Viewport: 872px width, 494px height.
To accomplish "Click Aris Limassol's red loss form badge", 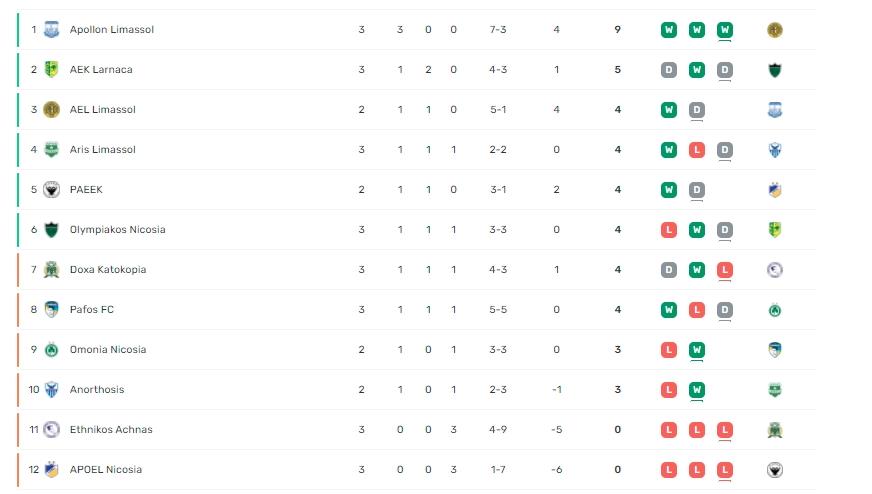I will (x=697, y=150).
